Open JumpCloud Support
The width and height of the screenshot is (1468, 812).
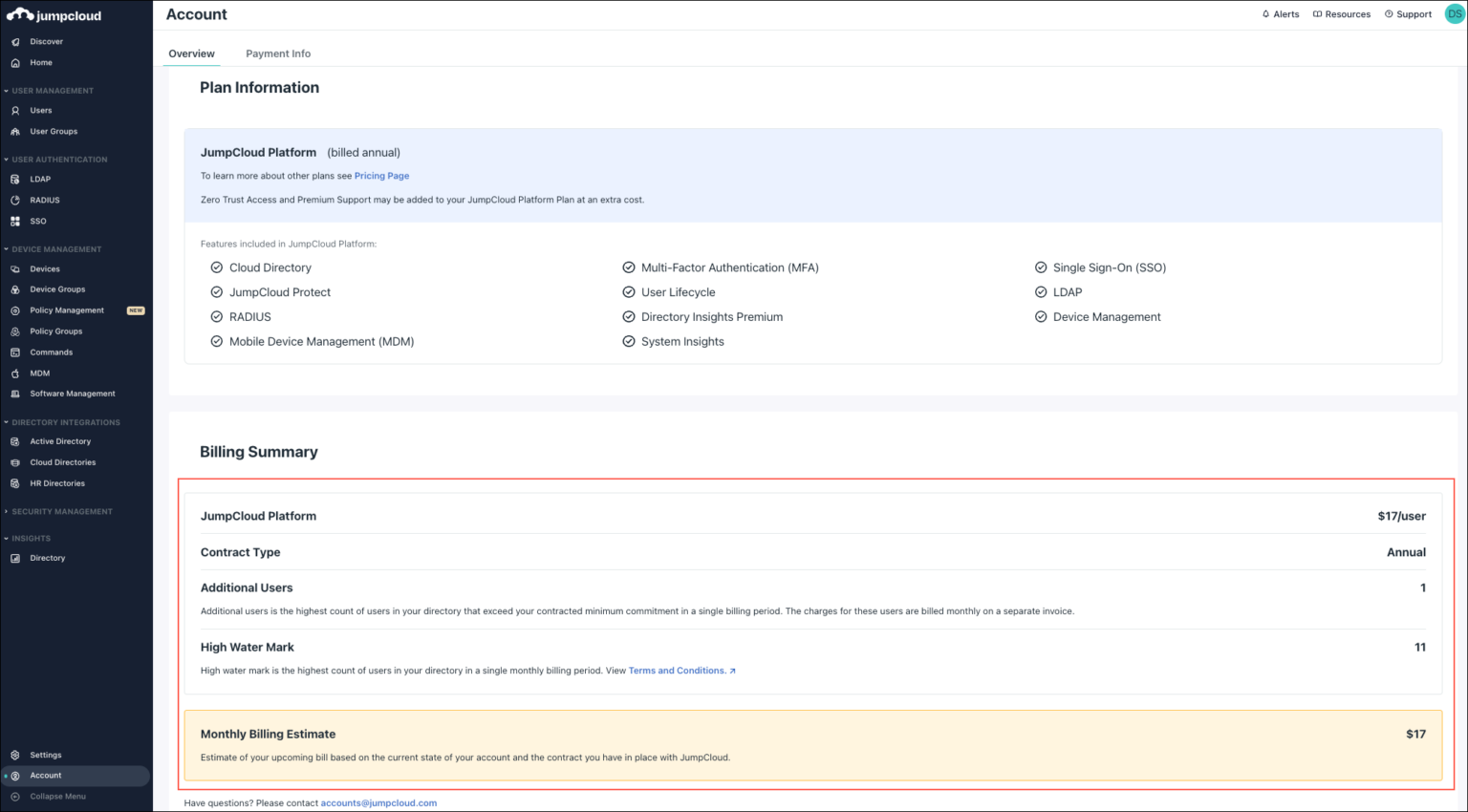(x=1407, y=13)
